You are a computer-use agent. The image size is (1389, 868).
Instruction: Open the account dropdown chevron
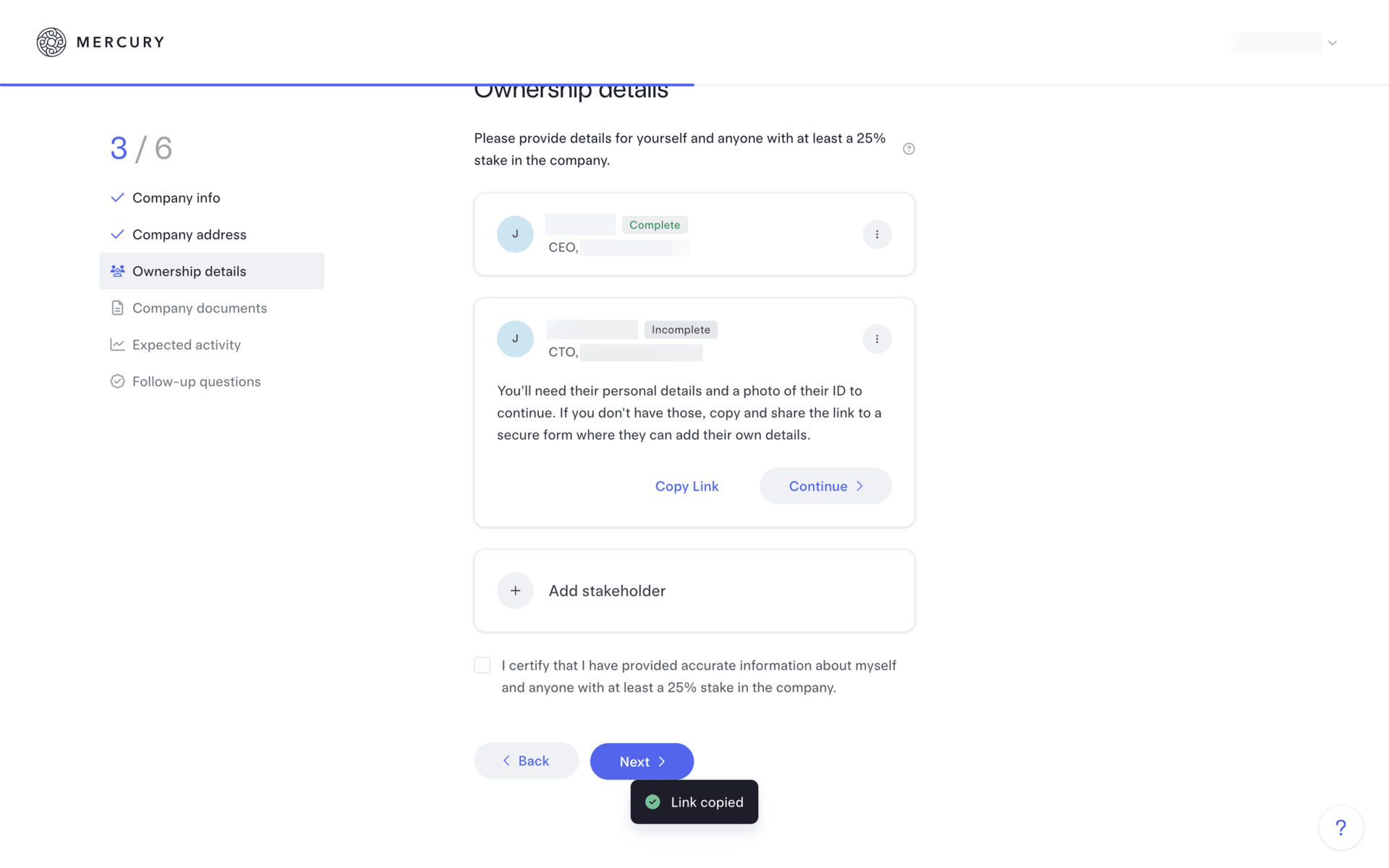[1332, 43]
